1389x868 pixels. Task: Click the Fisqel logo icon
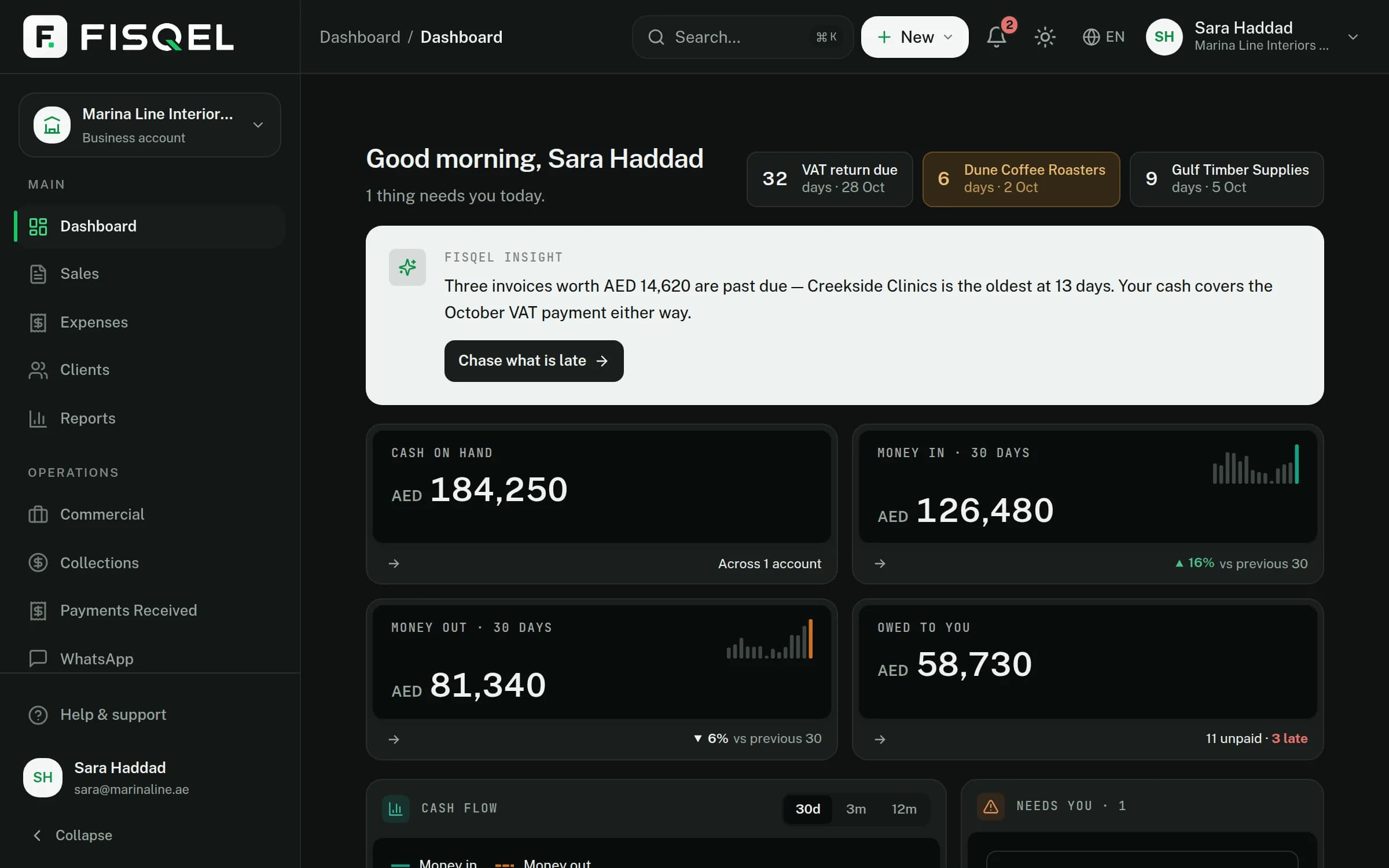point(45,36)
